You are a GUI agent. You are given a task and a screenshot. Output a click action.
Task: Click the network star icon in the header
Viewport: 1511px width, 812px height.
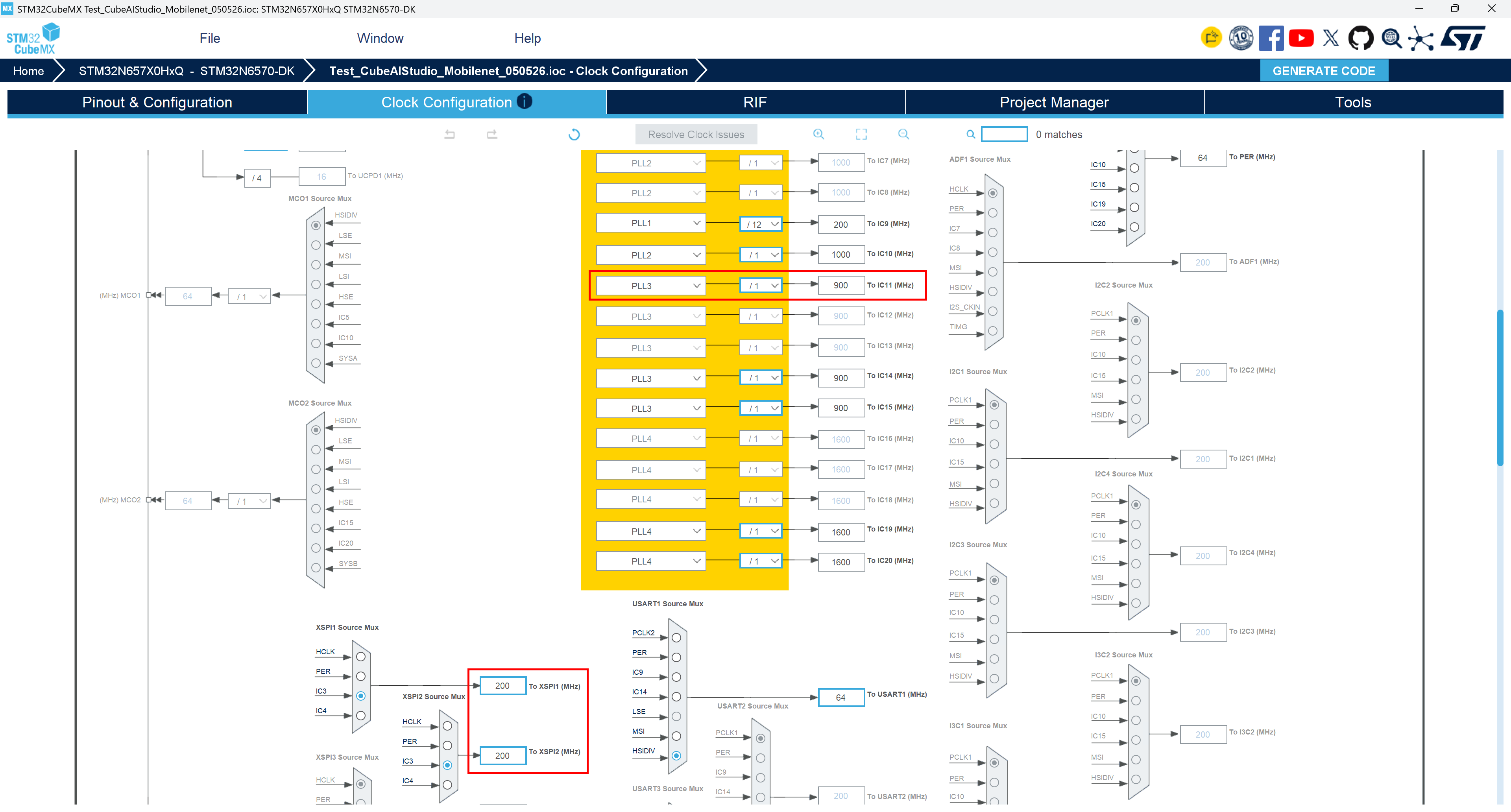(x=1421, y=38)
